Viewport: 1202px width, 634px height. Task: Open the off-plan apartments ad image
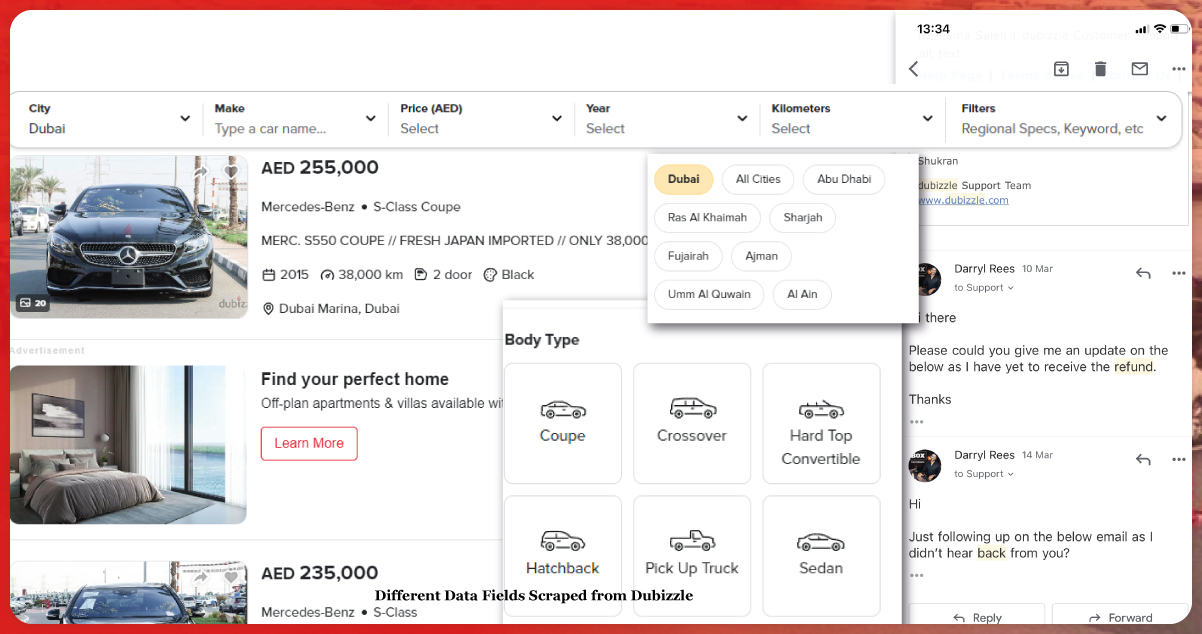pos(129,444)
